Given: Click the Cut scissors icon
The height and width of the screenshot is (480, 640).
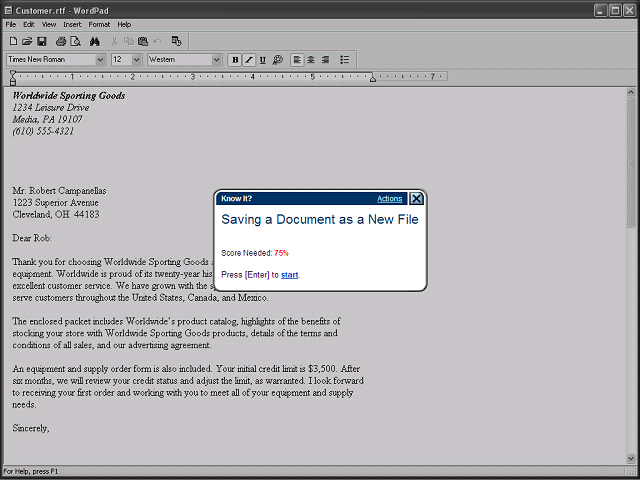Looking at the screenshot, I should pyautogui.click(x=114, y=41).
